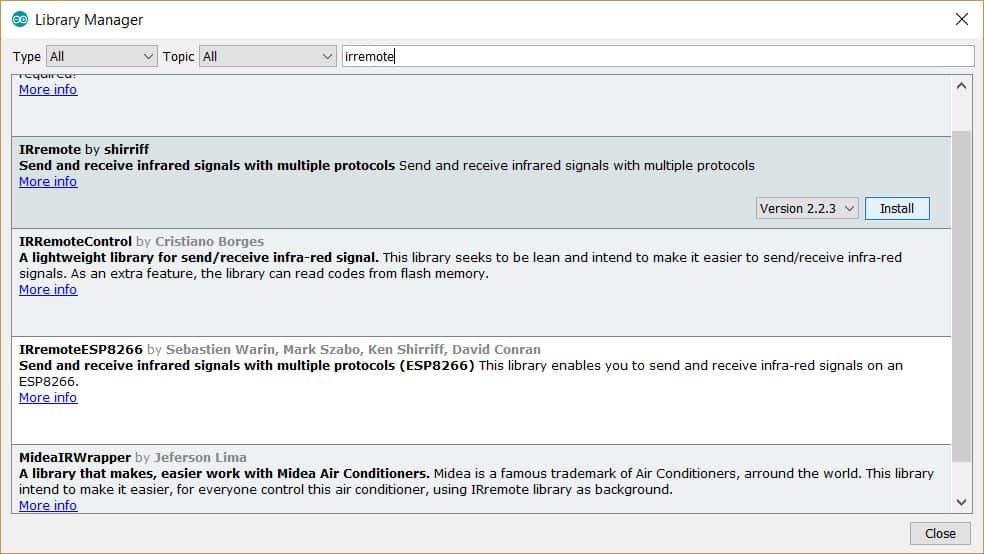Click the Close button of Library Manager

click(940, 533)
